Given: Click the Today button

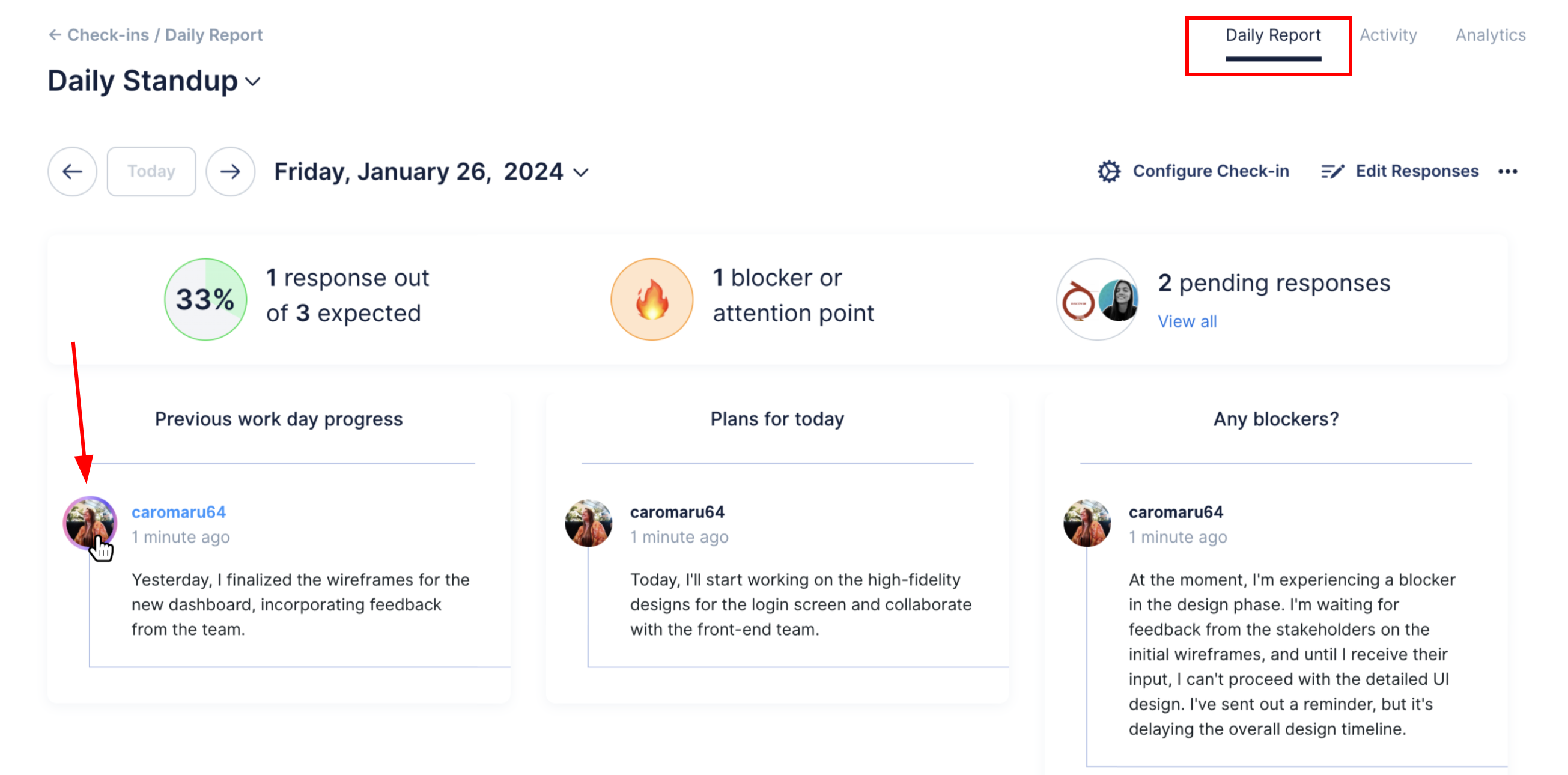Looking at the screenshot, I should 151,172.
